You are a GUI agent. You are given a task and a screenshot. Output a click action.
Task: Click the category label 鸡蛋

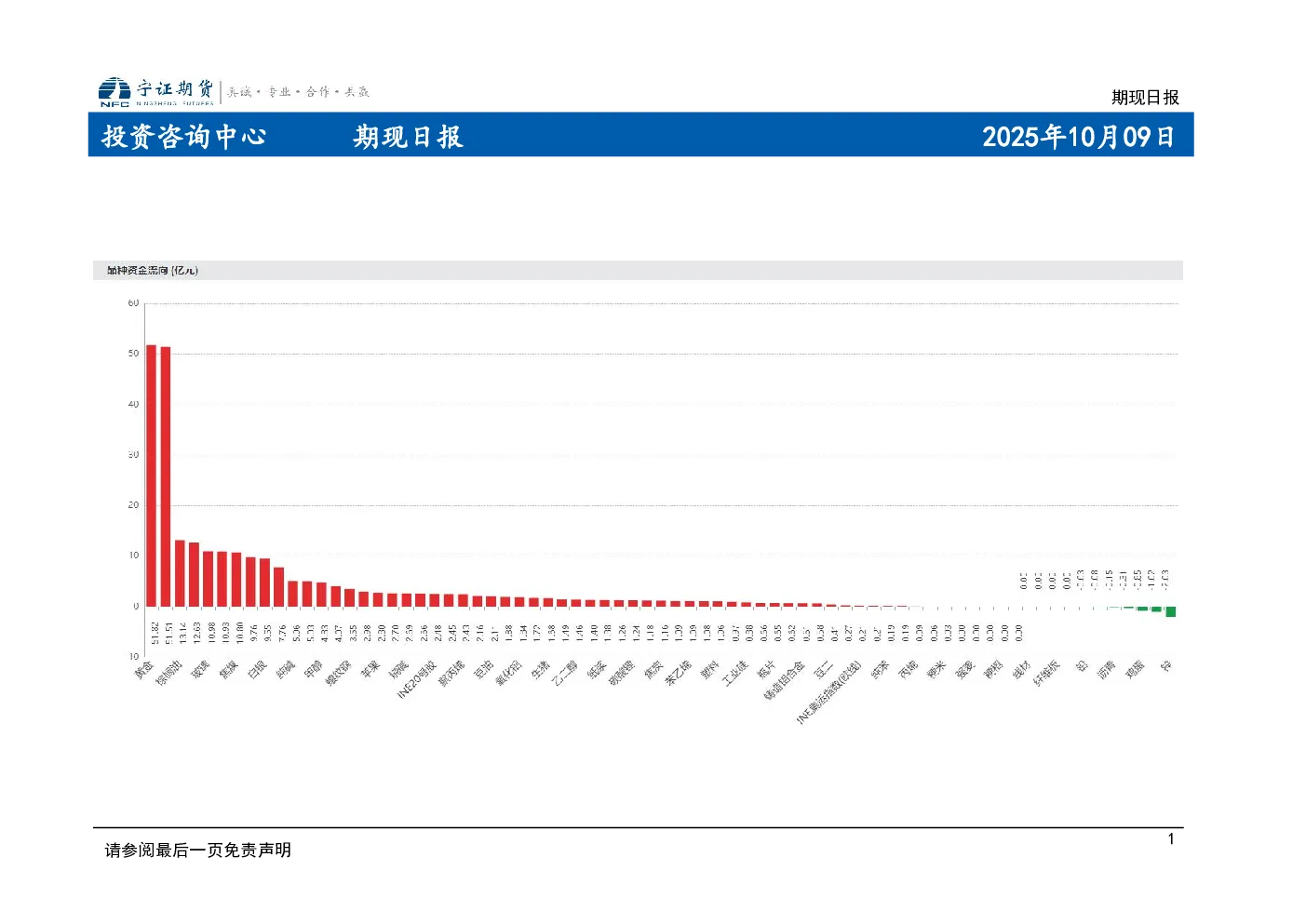pyautogui.click(x=1137, y=670)
